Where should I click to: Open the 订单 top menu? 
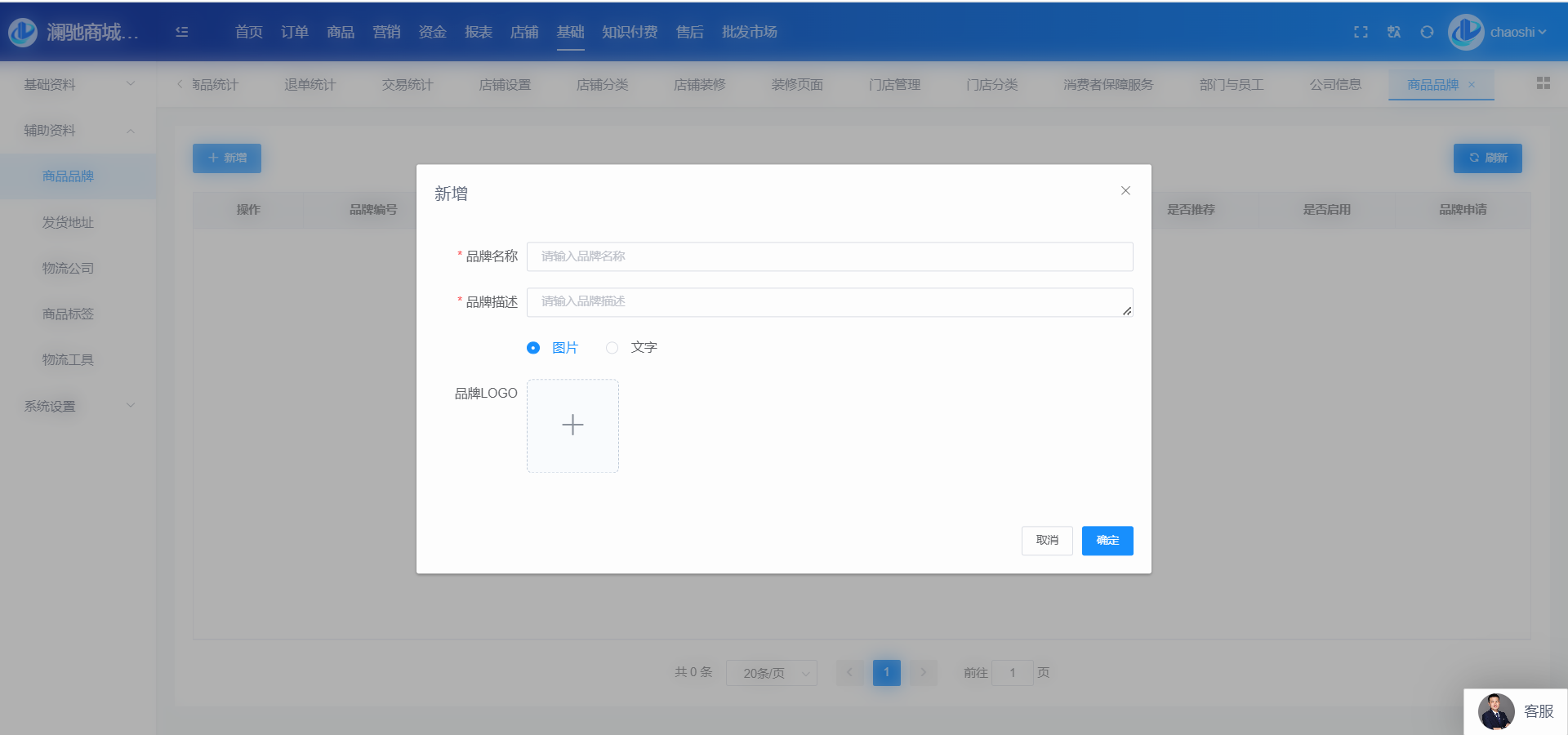point(294,32)
